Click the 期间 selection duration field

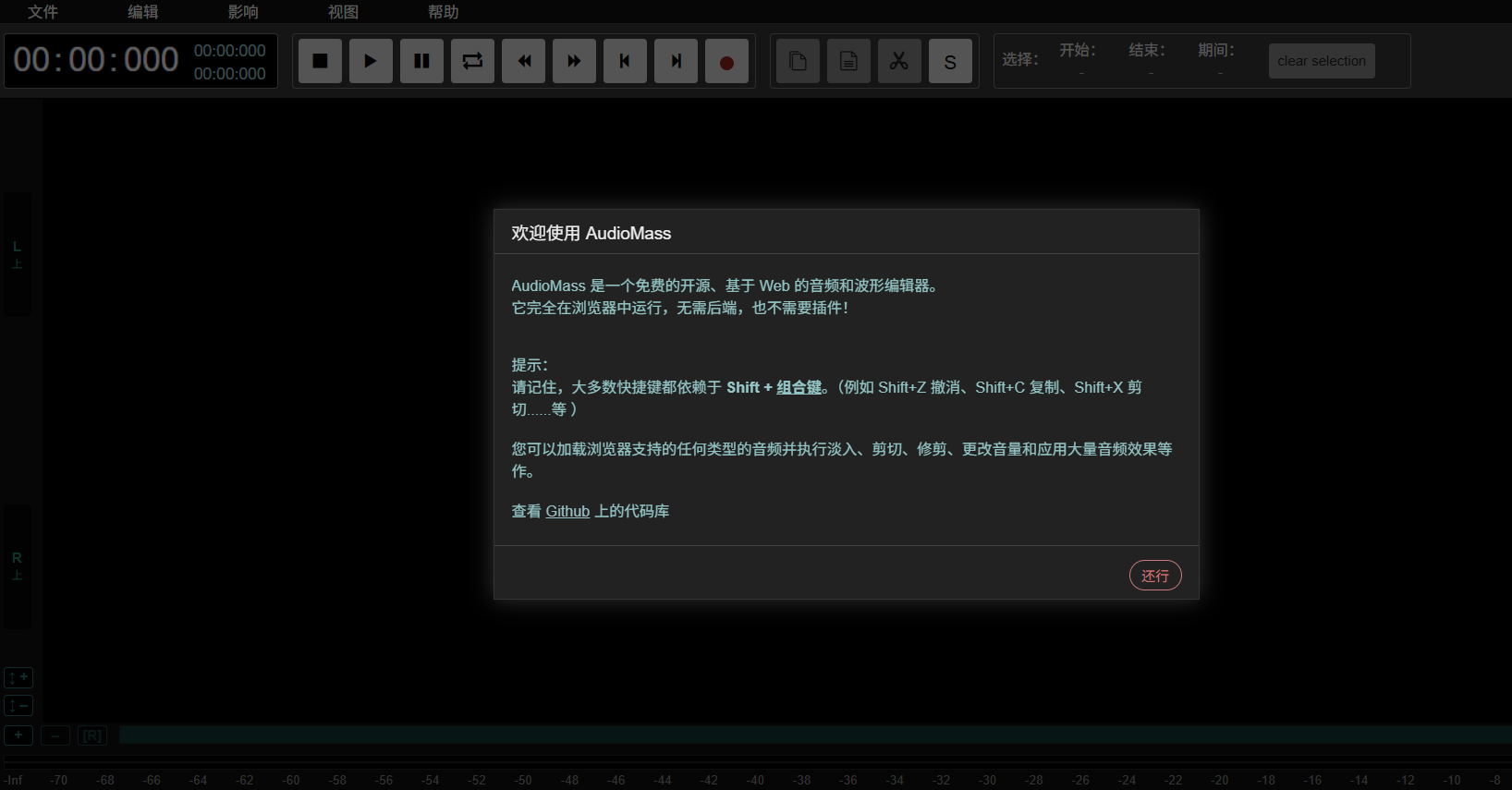1217,61
